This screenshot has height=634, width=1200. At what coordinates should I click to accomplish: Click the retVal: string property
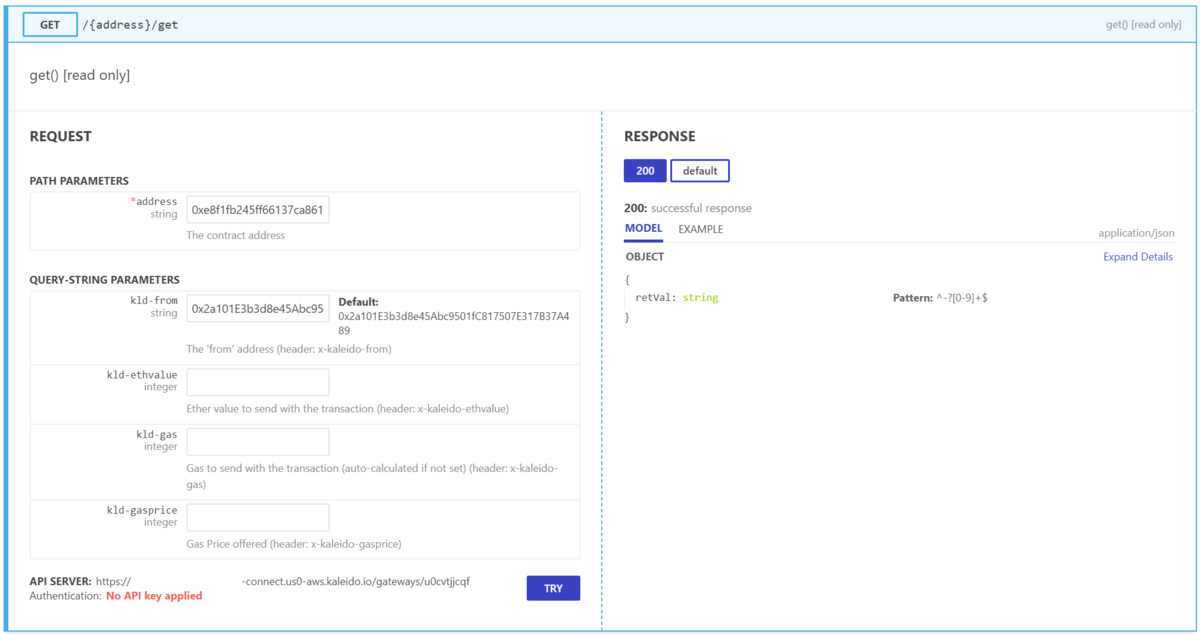point(677,298)
